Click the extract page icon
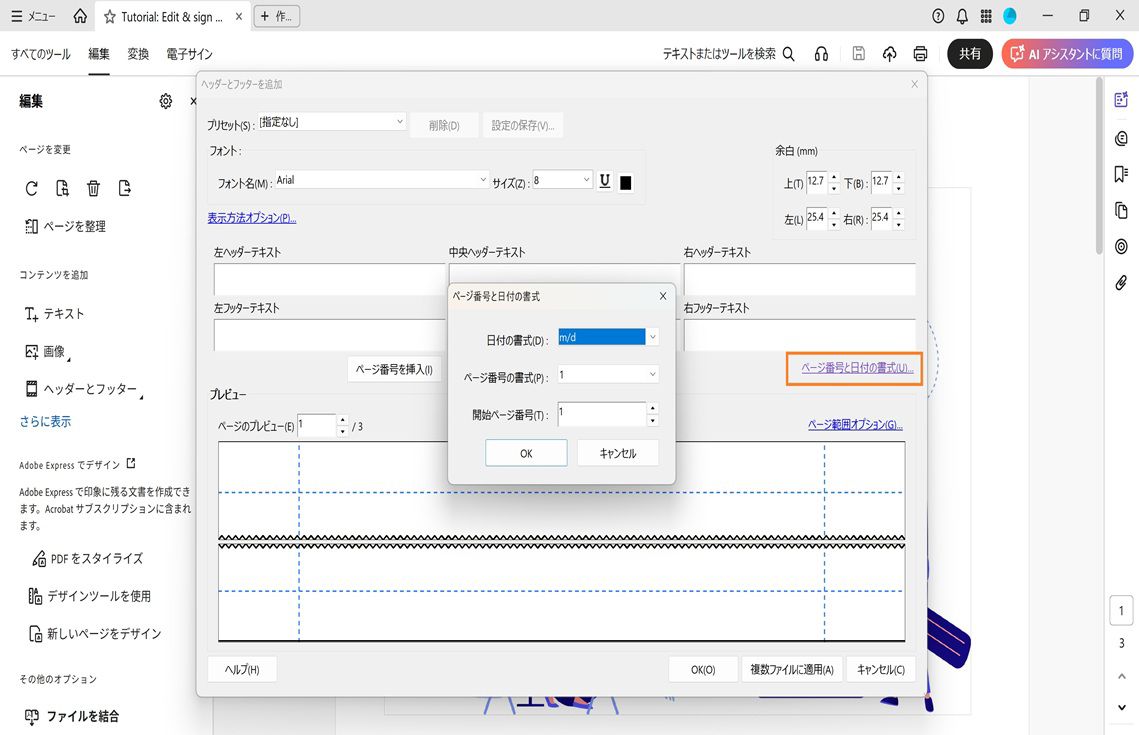The image size is (1139, 735). pyautogui.click(x=123, y=187)
